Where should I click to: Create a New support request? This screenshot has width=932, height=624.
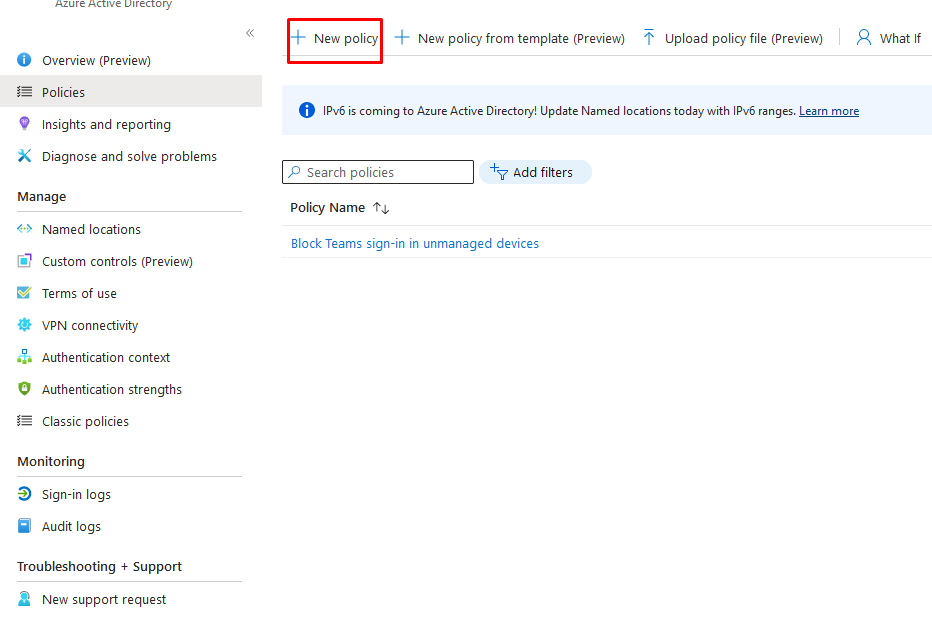pos(104,600)
